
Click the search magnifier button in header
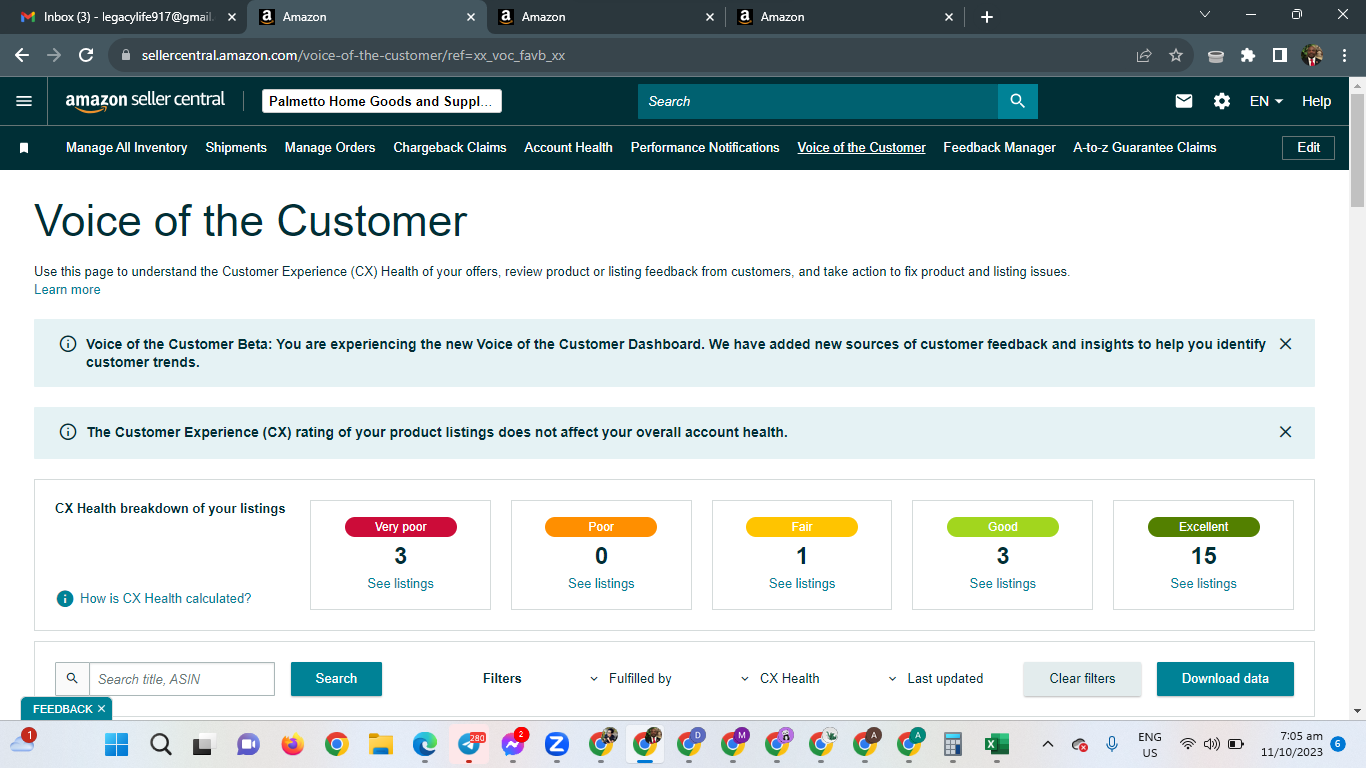1017,101
